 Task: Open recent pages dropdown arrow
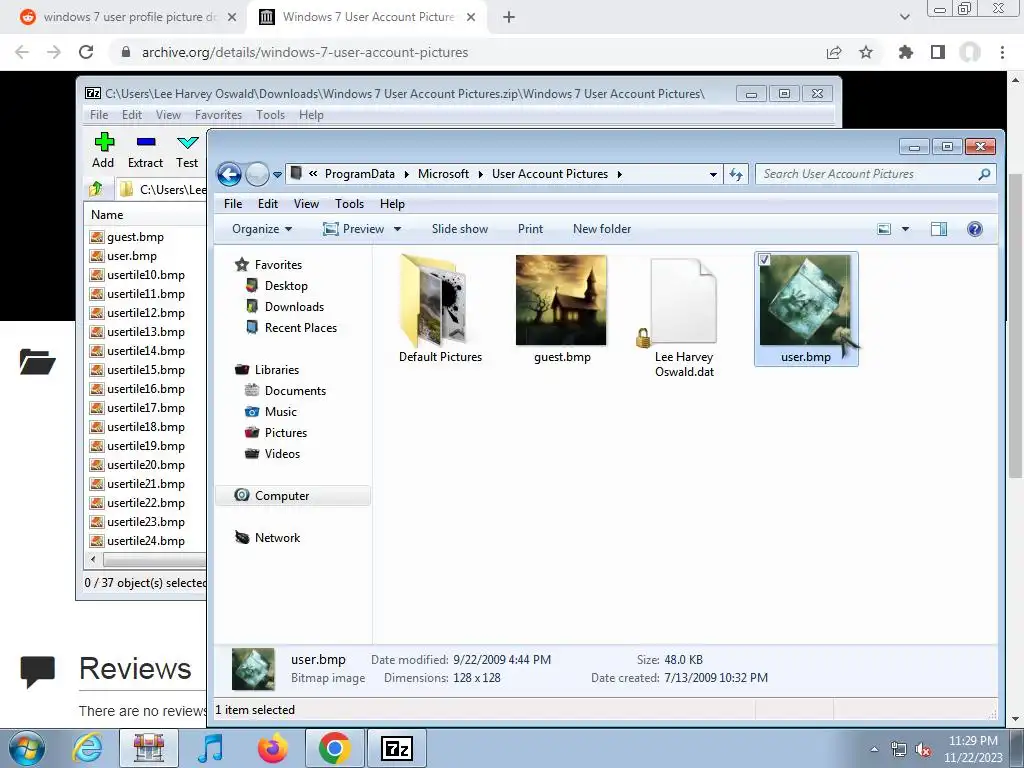click(277, 174)
